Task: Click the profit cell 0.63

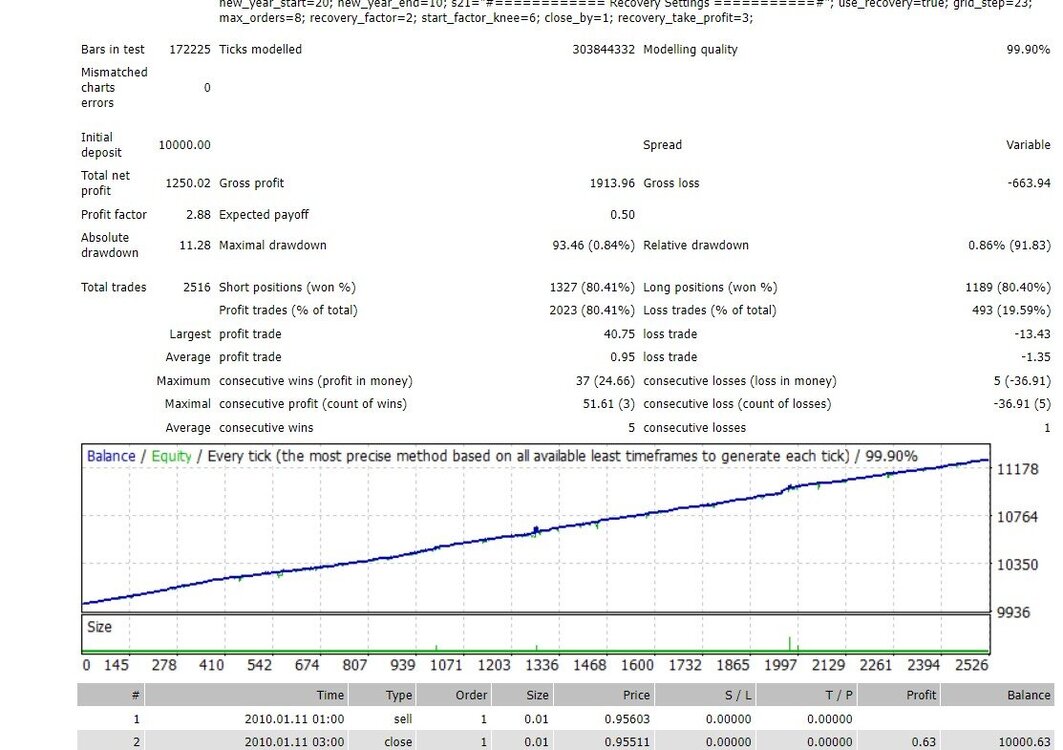Action: [x=923, y=742]
